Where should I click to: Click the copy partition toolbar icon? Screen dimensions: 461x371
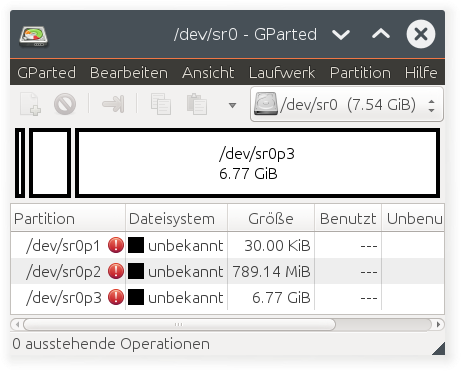161,104
